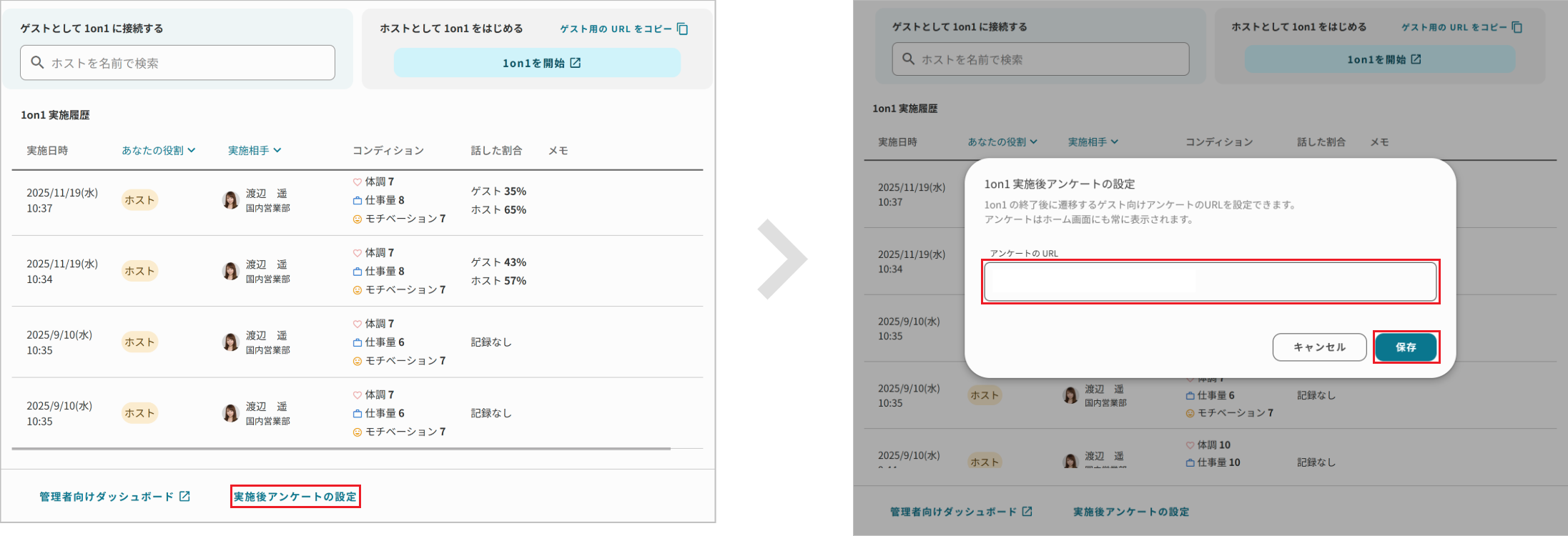Open dimmed あなたの役割 dropdown behind the dialog
Image resolution: width=1568 pixels, height=536 pixels.
(x=1002, y=142)
